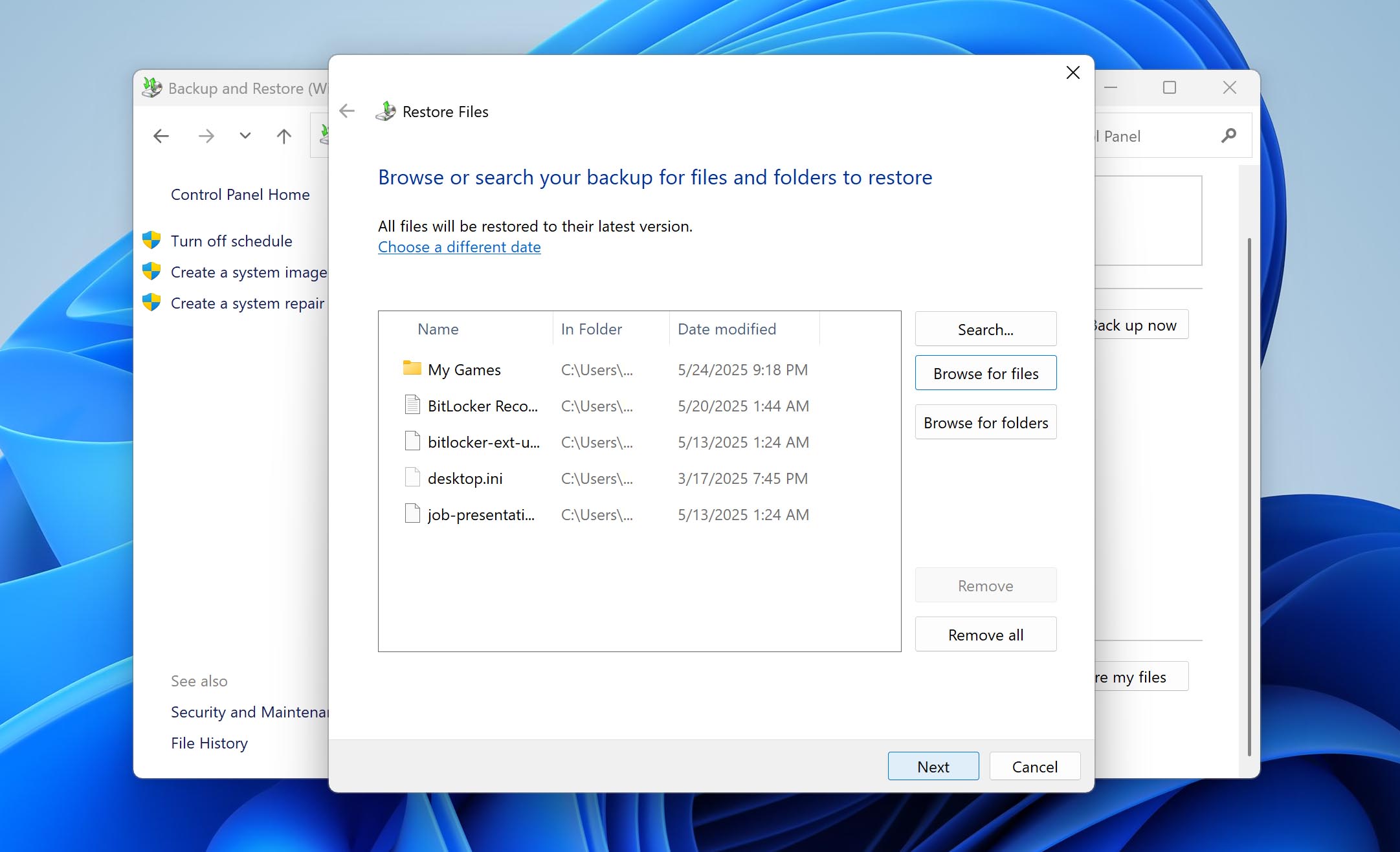Click the background window vertical scrollbar

tap(1249, 496)
